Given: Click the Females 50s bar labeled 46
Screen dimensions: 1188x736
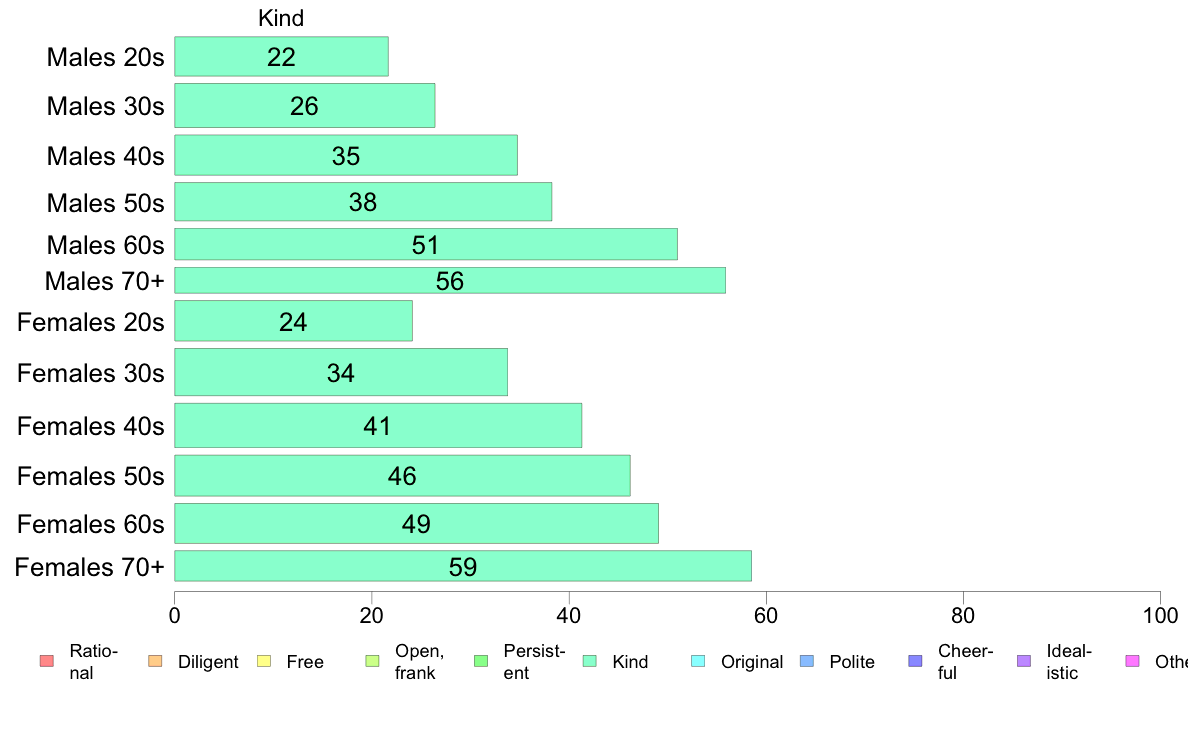Looking at the screenshot, I should (x=402, y=475).
